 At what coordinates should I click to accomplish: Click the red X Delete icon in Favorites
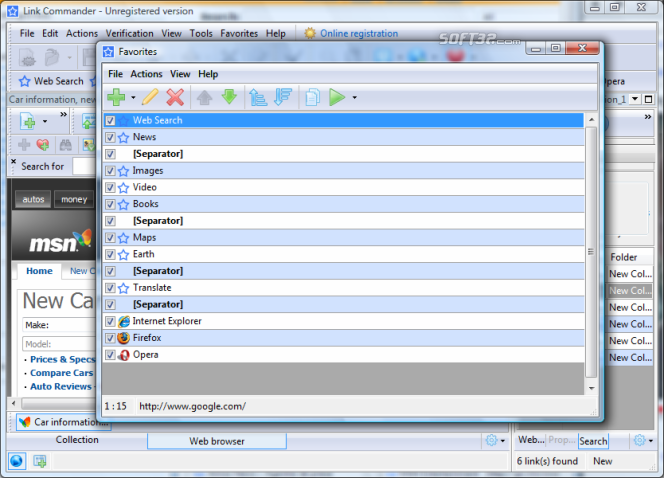[175, 97]
